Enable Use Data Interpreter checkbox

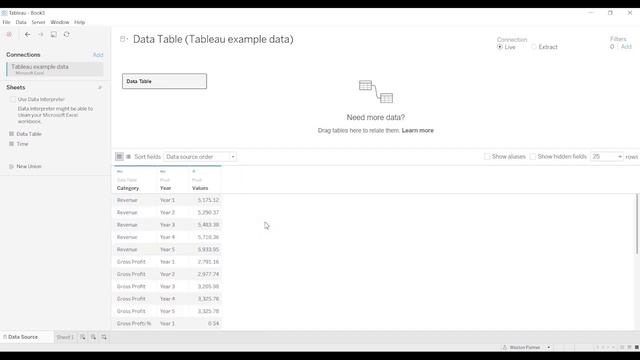pos(13,99)
